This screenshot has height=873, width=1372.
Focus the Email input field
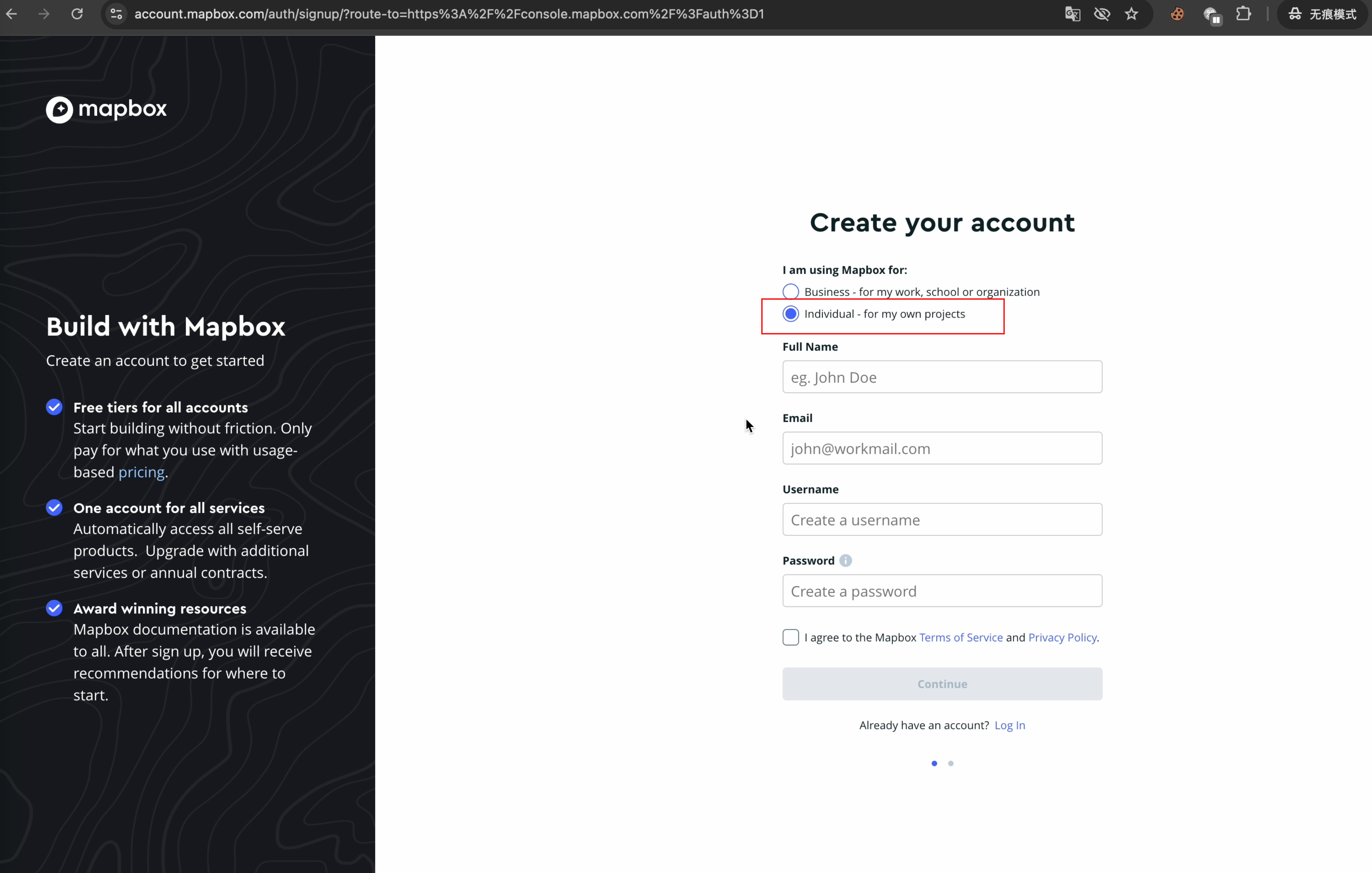(942, 448)
